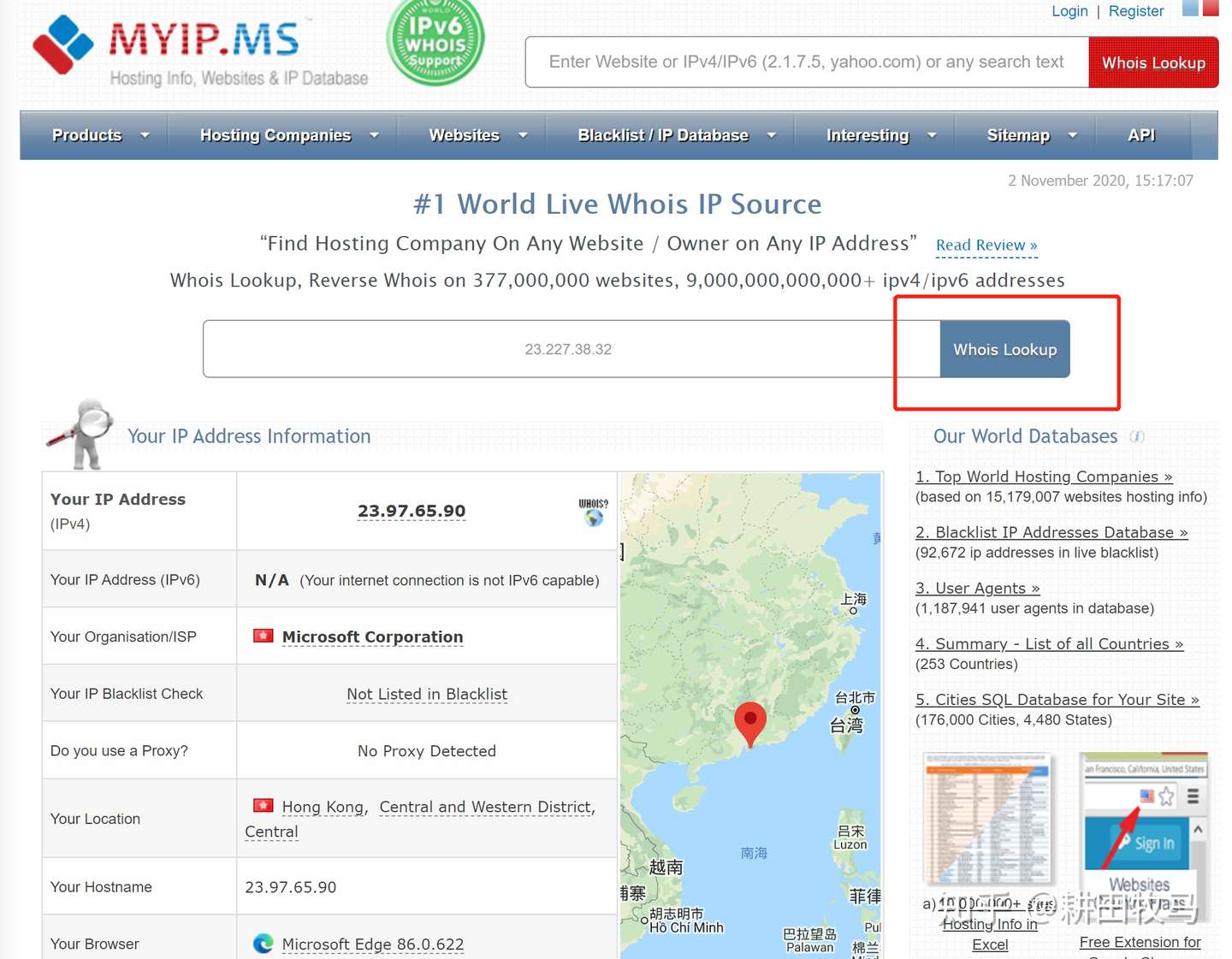Open the API menu item
The image size is (1232, 959).
[1141, 135]
